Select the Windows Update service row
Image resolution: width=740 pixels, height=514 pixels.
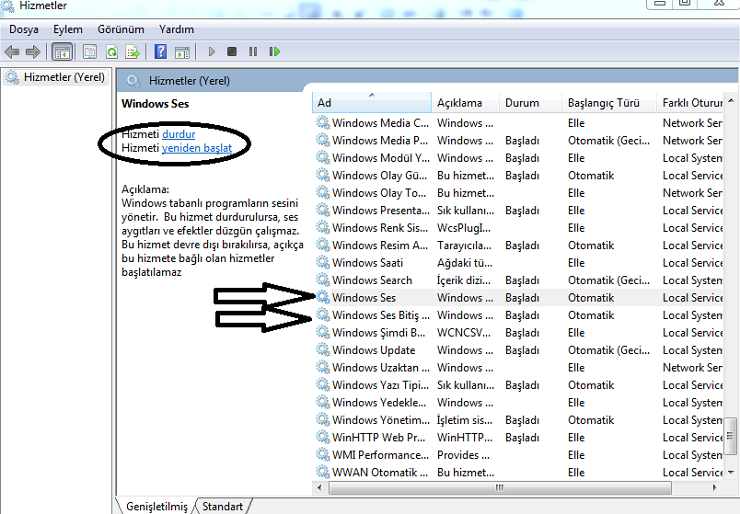(x=518, y=350)
